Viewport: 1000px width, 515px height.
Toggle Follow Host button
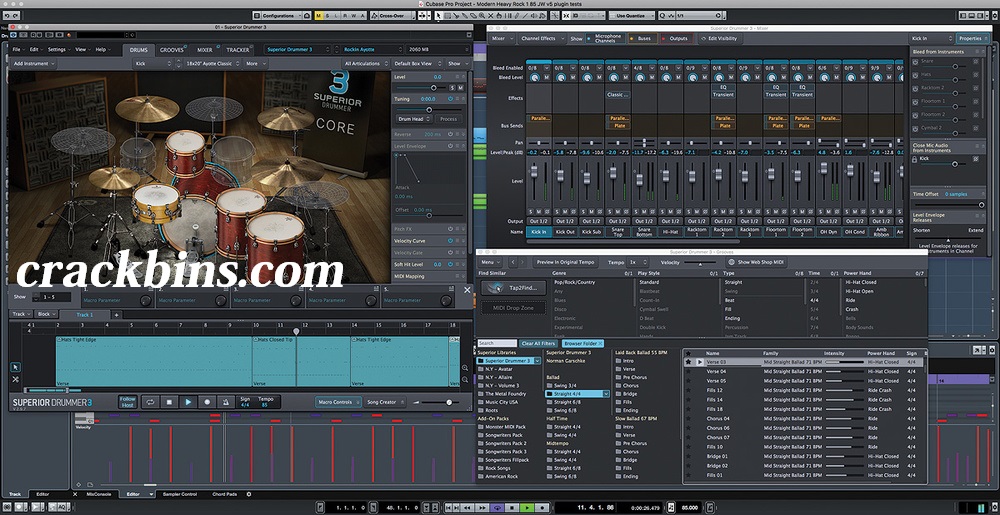(x=128, y=402)
